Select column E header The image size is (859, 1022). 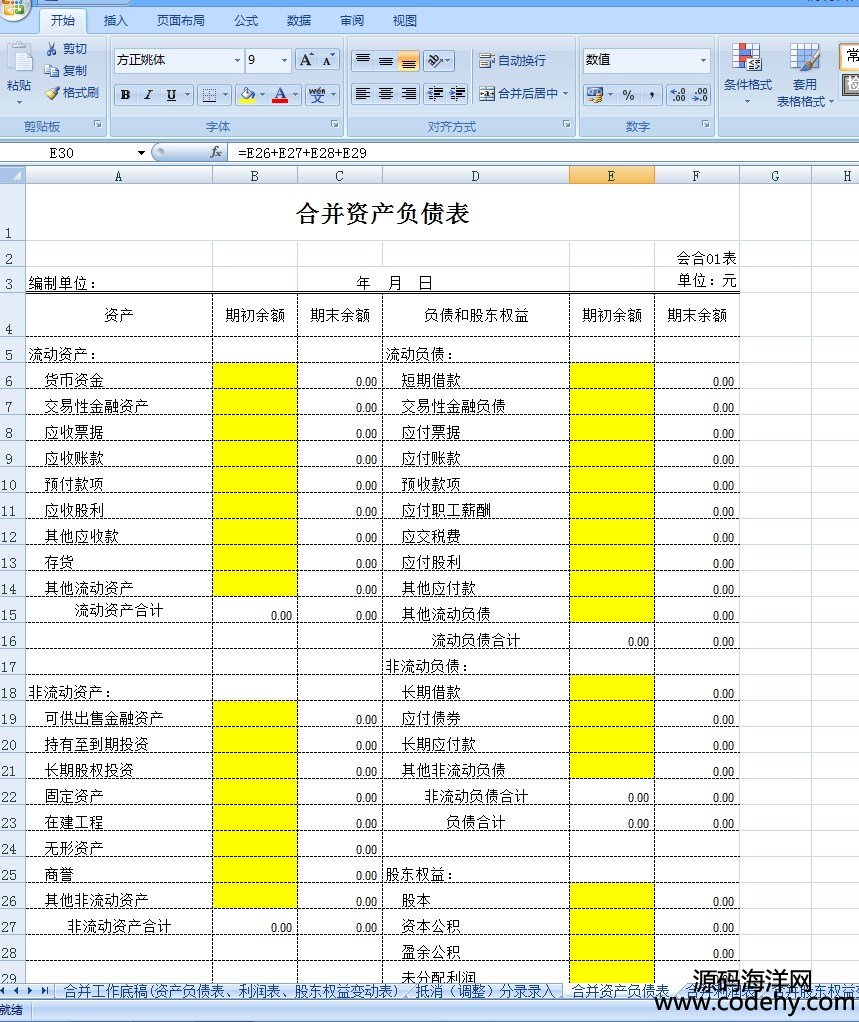click(611, 175)
